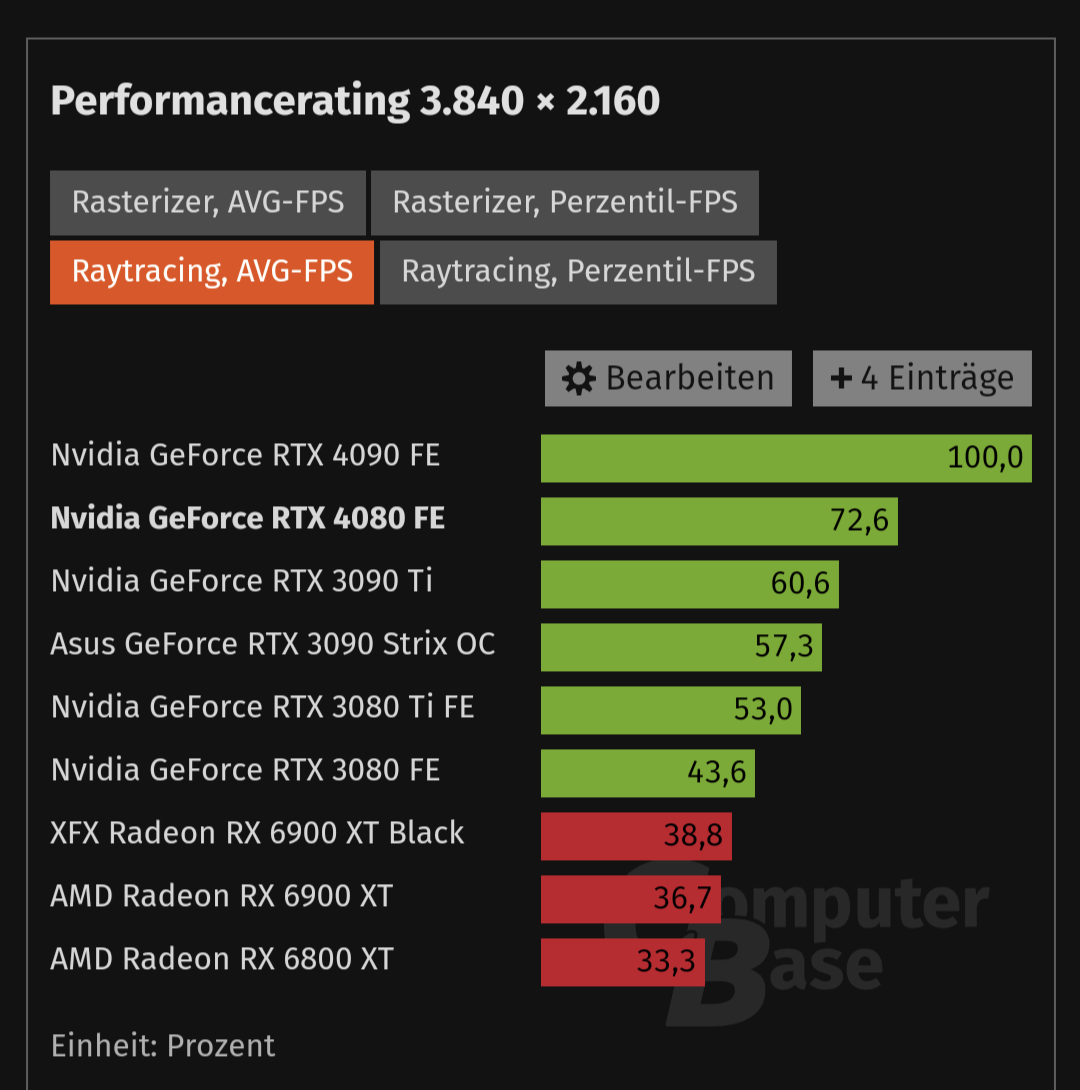Open the Bearbeiten edit button

(668, 378)
